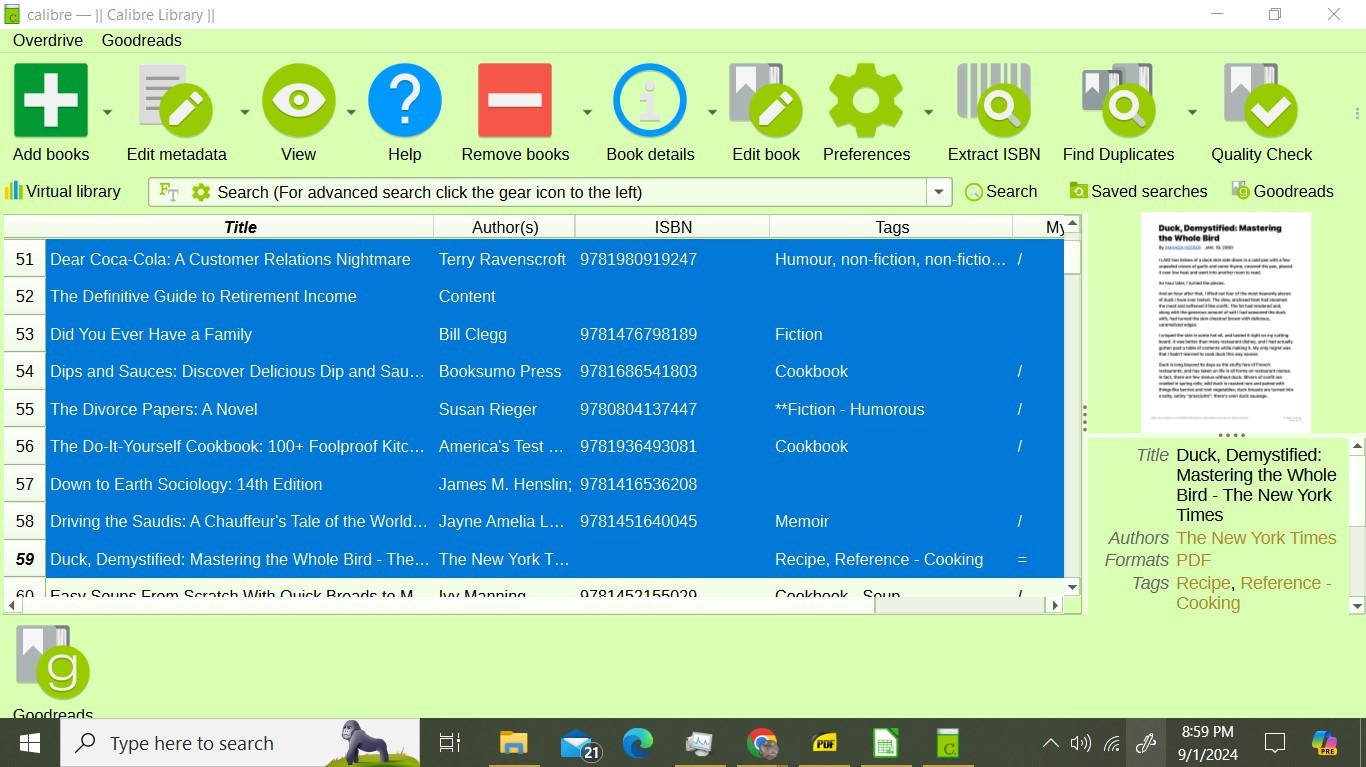Sort by Title column header

click(x=240, y=227)
